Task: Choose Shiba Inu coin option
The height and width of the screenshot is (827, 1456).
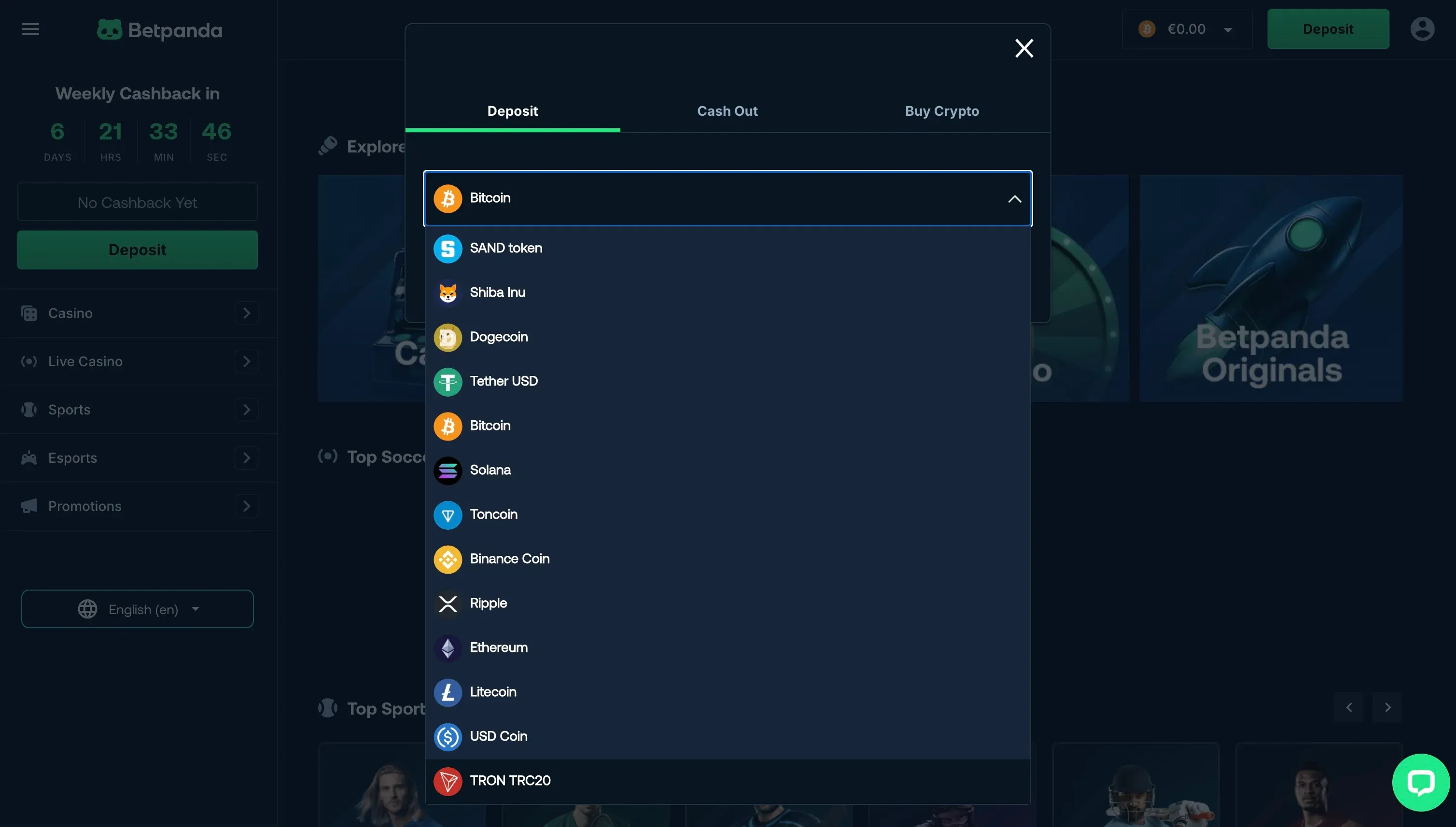Action: click(497, 292)
